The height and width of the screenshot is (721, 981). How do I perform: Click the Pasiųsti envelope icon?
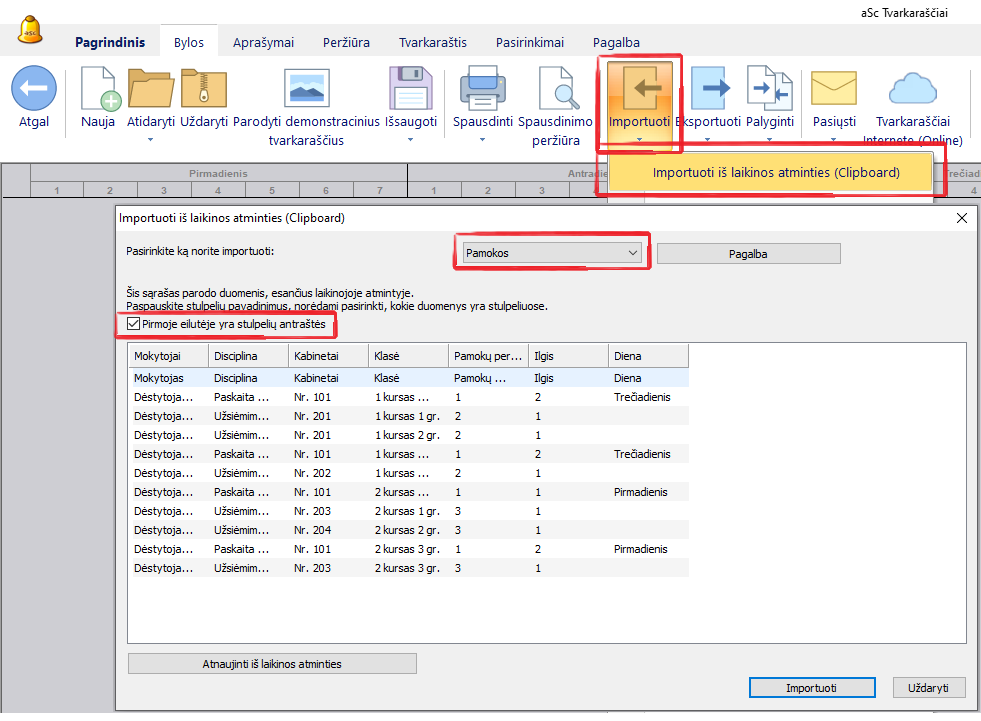(834, 88)
